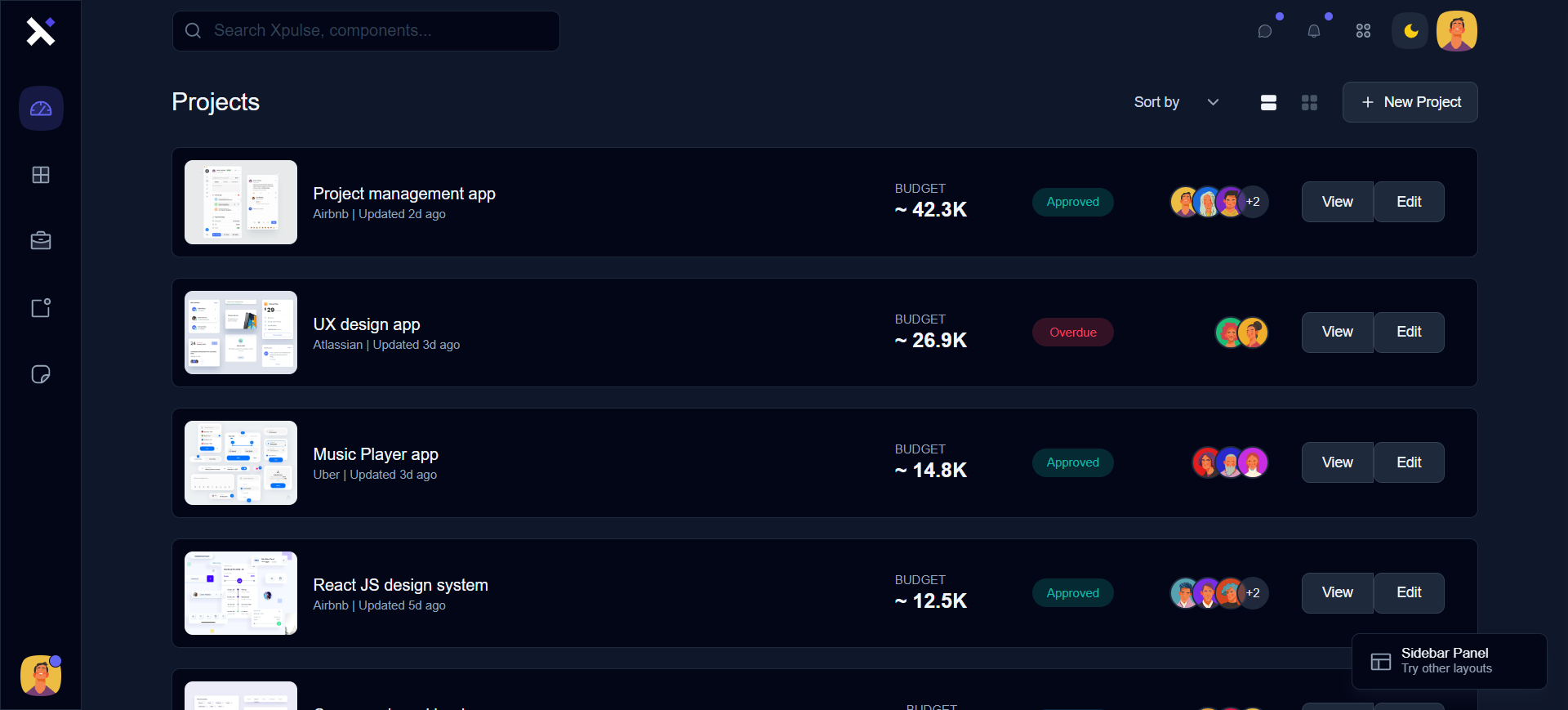Click the Search Xpulse input field
The width and height of the screenshot is (1568, 710).
pos(366,31)
